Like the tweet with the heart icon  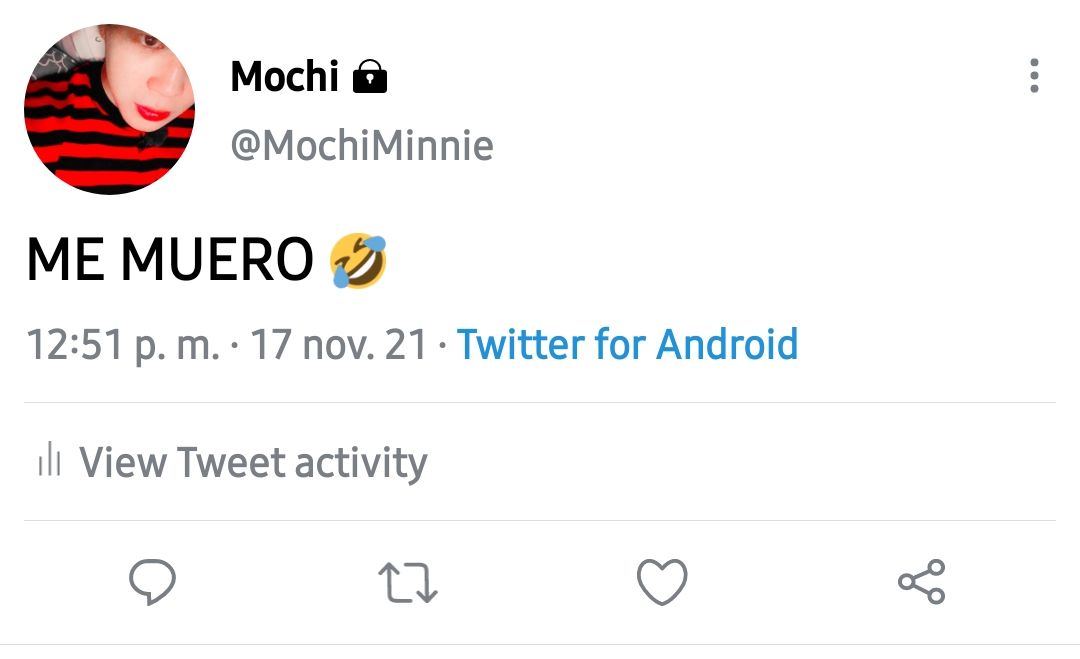tap(662, 582)
